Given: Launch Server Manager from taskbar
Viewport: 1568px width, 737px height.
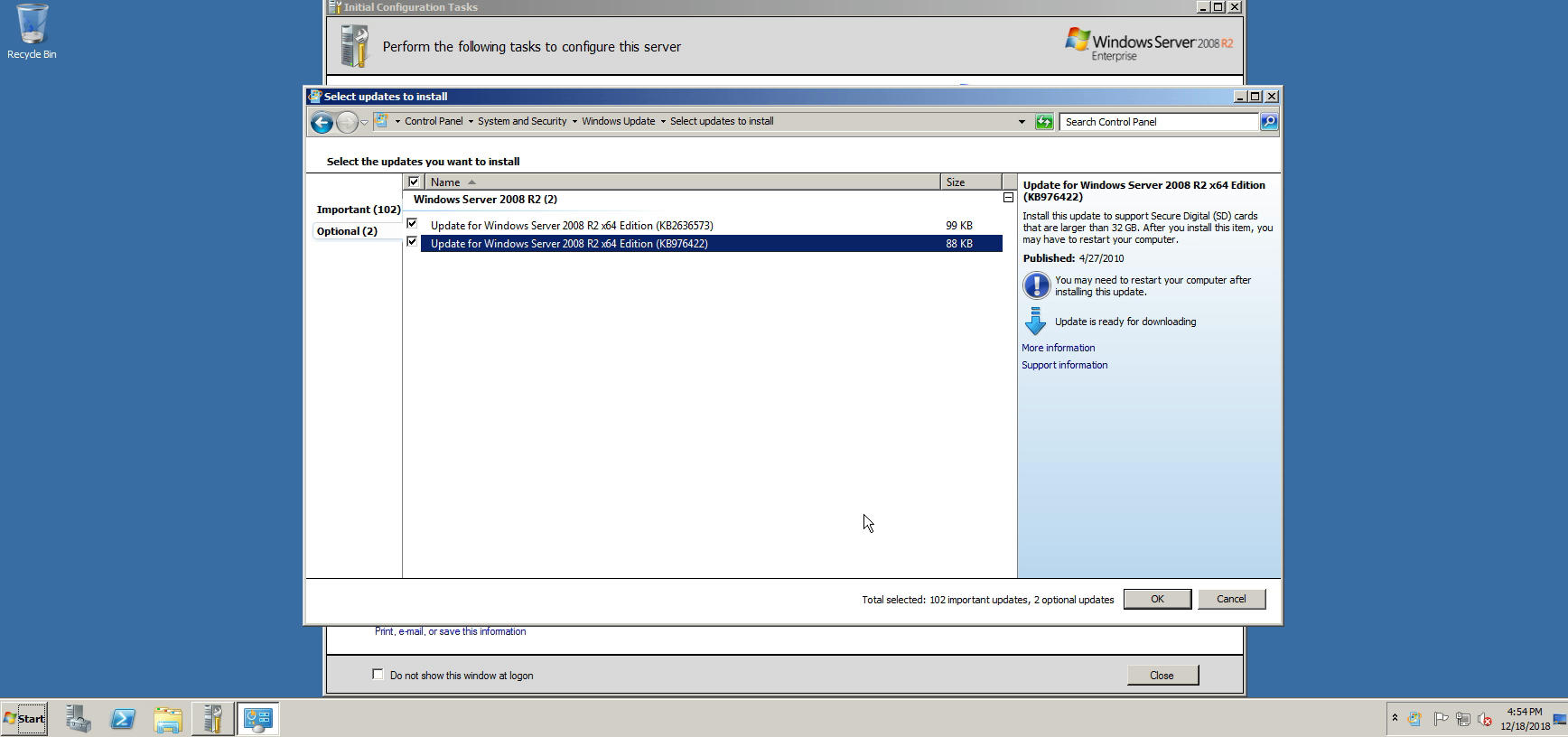Looking at the screenshot, I should click(78, 719).
